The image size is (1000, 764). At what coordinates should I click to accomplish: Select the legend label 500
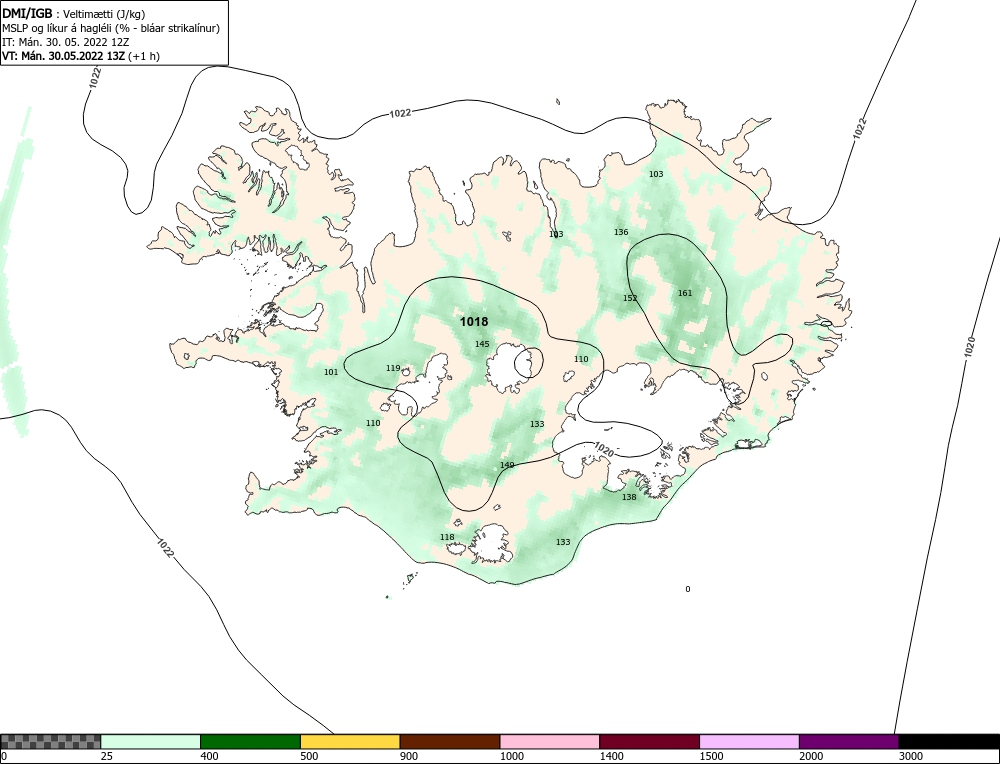[309, 756]
